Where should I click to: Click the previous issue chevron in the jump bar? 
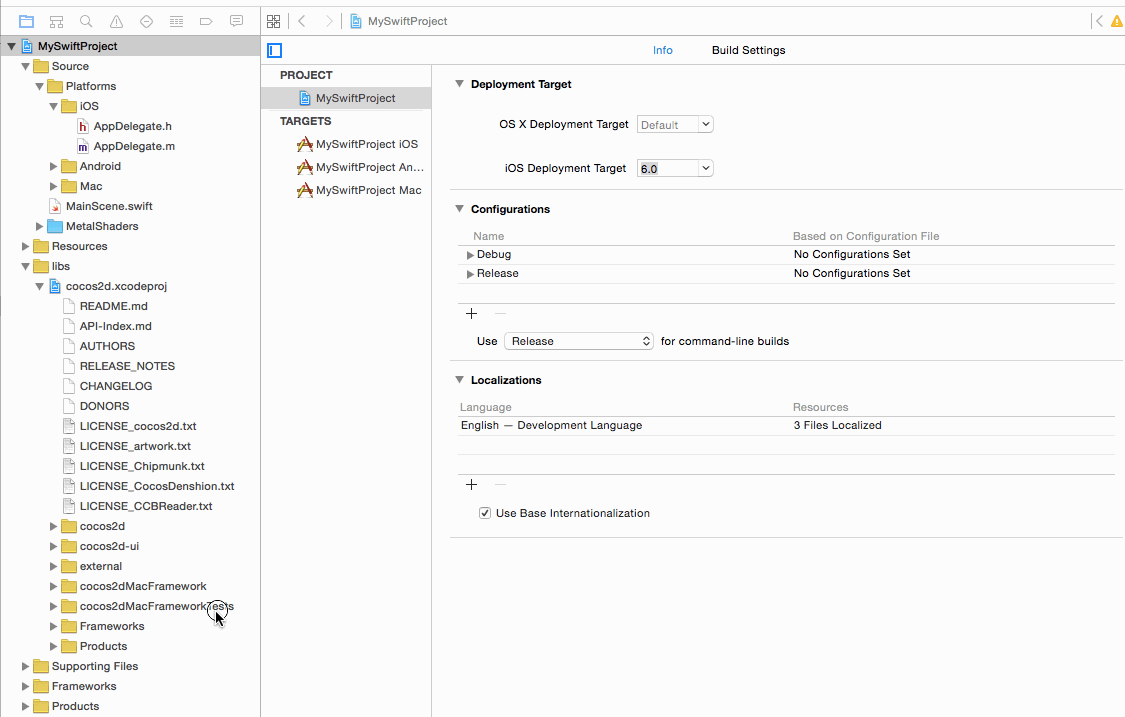pos(1098,22)
